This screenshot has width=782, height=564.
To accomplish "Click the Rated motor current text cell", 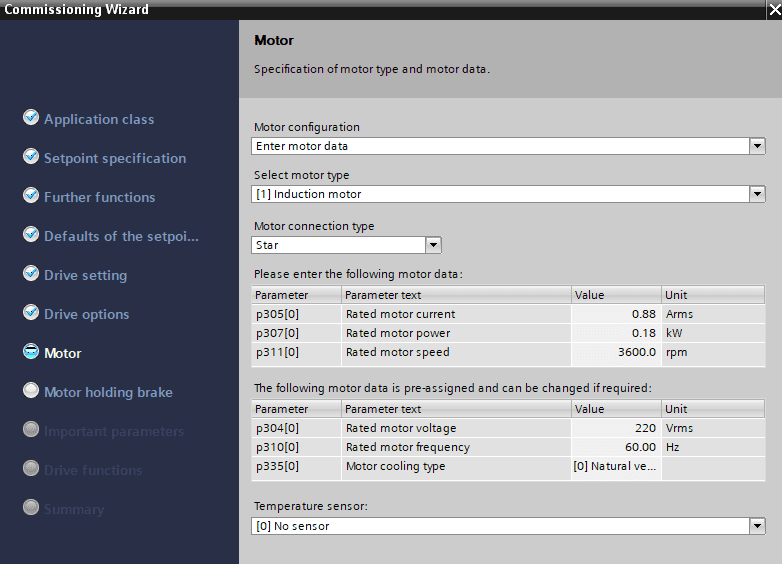I will [456, 314].
